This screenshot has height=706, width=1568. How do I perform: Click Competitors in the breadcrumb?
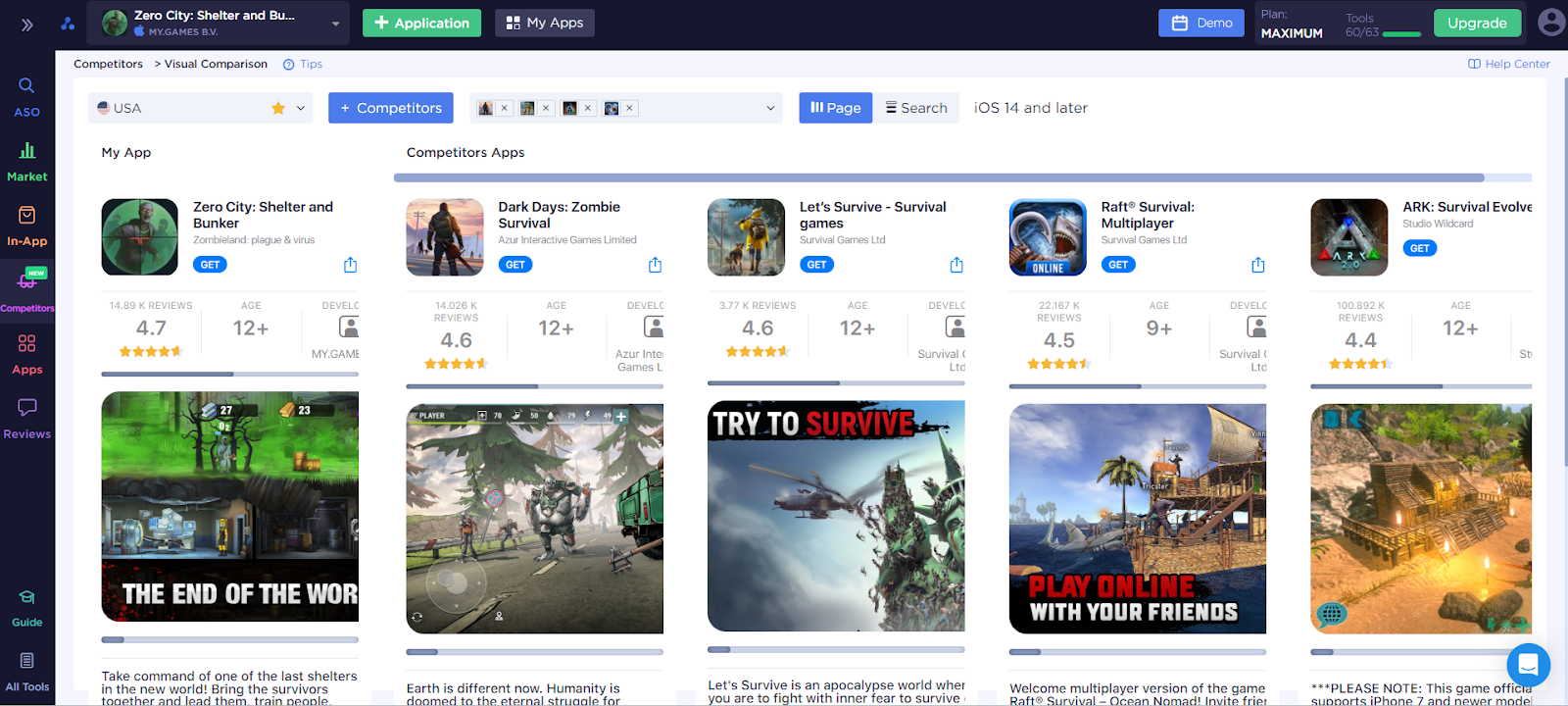click(x=108, y=64)
